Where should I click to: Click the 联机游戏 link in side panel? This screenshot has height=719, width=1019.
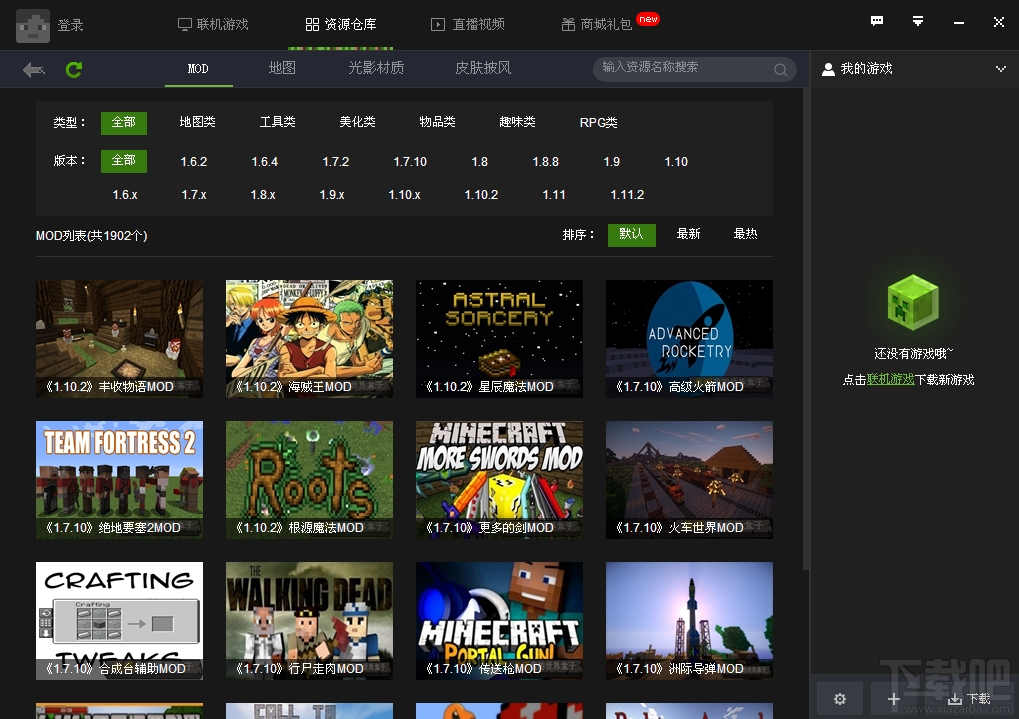890,379
